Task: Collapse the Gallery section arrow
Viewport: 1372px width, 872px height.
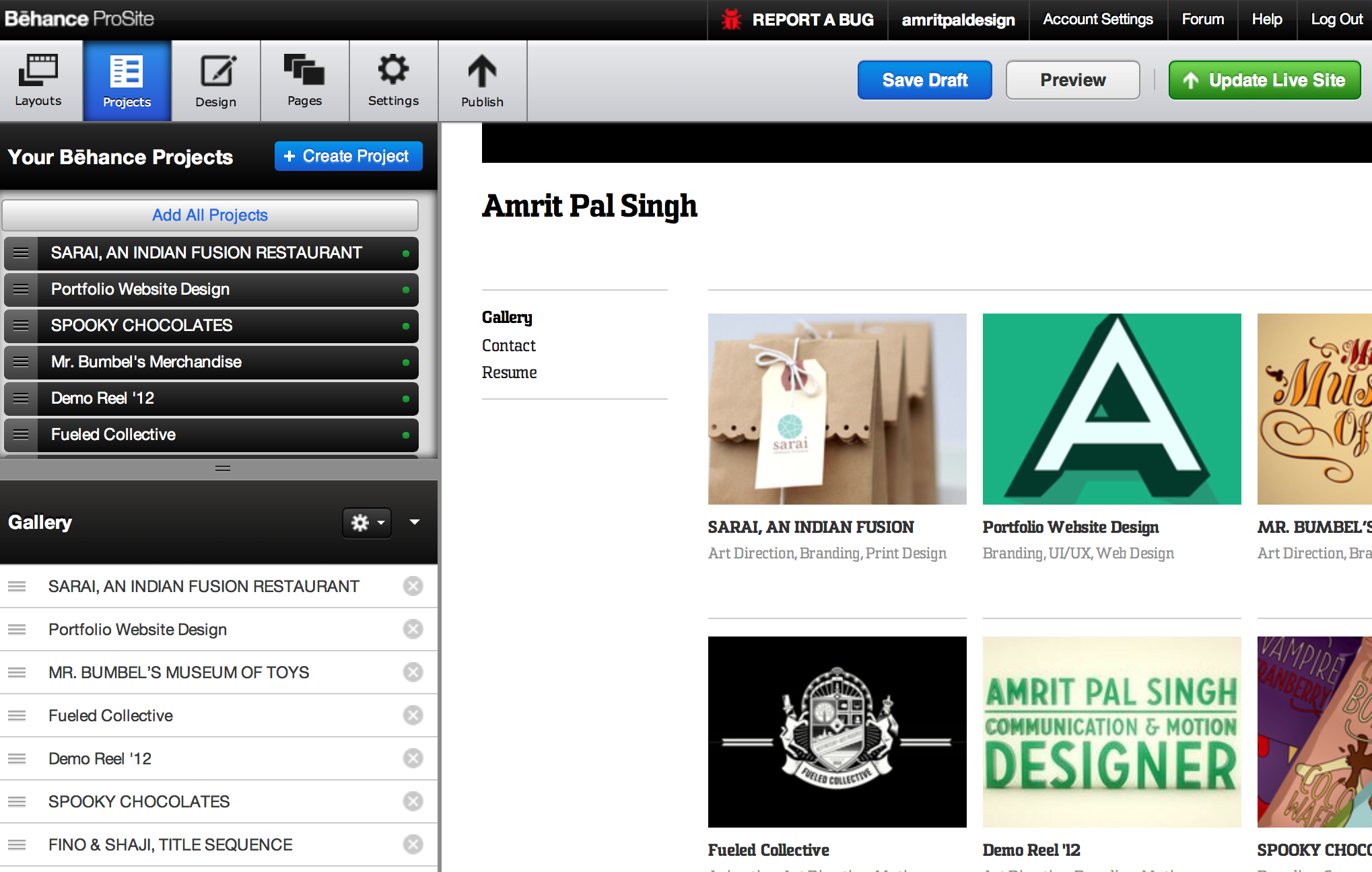Action: click(415, 522)
